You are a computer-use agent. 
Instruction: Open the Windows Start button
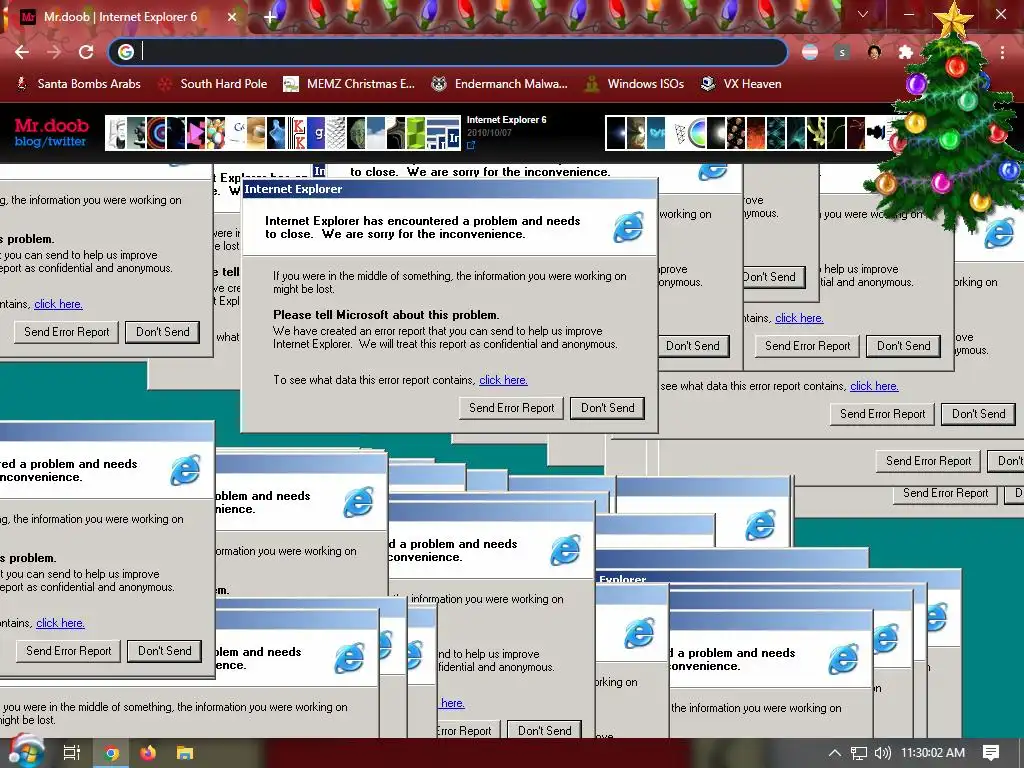pos(25,751)
